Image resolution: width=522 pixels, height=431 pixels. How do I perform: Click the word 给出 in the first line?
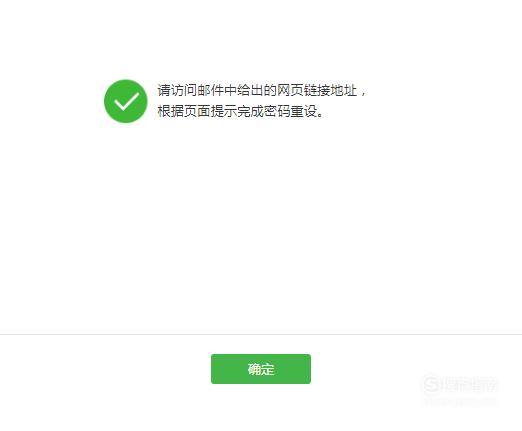pyautogui.click(x=250, y=90)
